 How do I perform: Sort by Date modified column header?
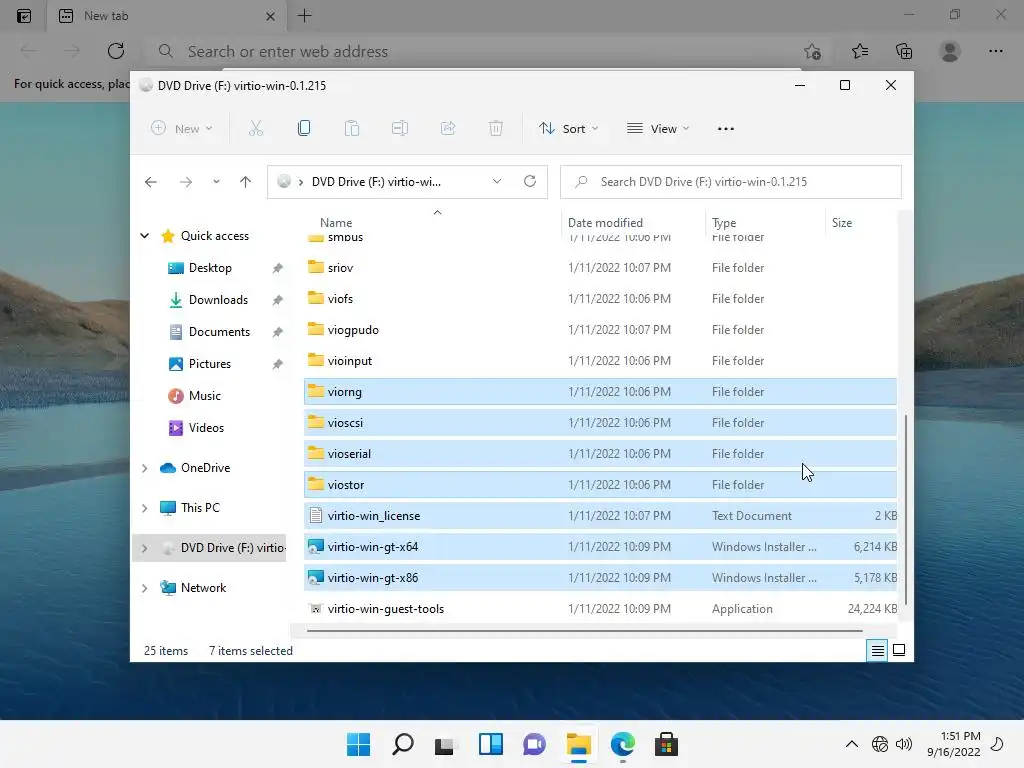tap(605, 223)
